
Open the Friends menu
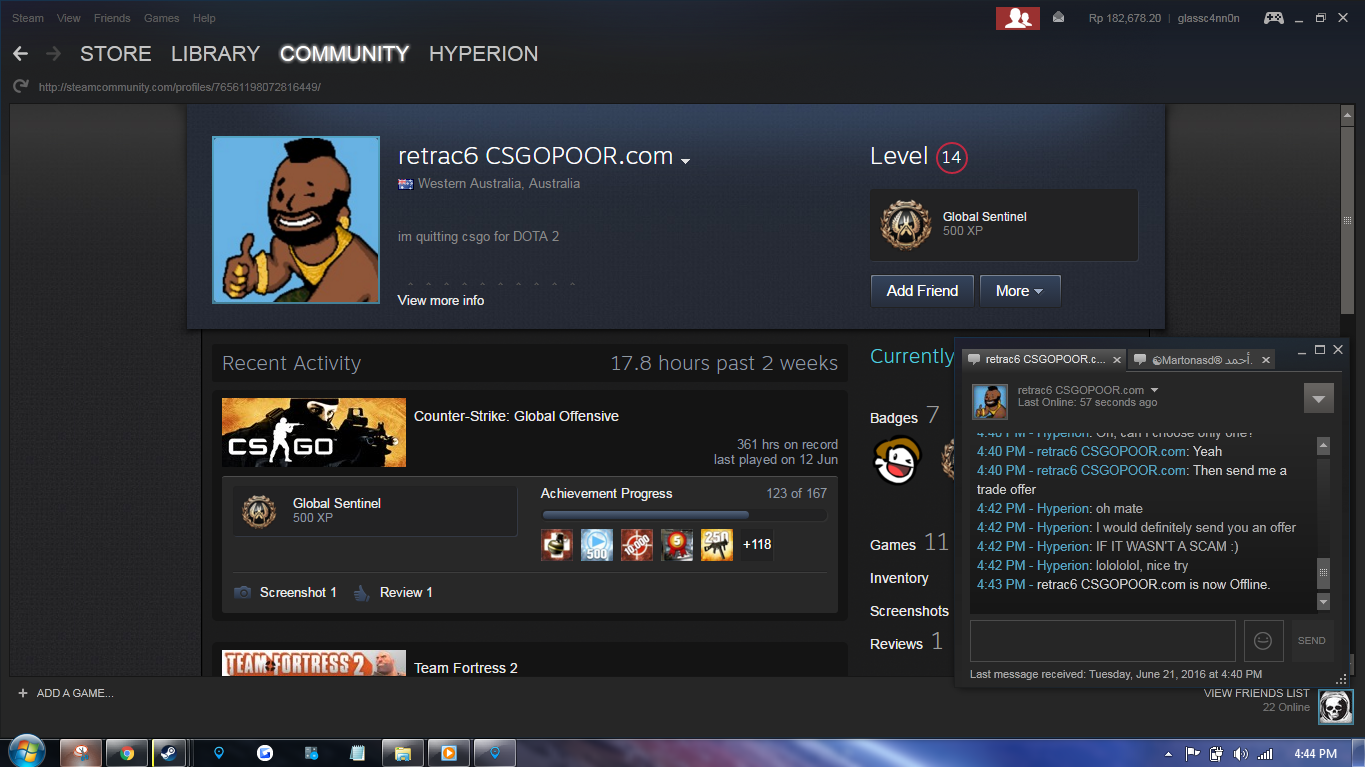(x=112, y=18)
